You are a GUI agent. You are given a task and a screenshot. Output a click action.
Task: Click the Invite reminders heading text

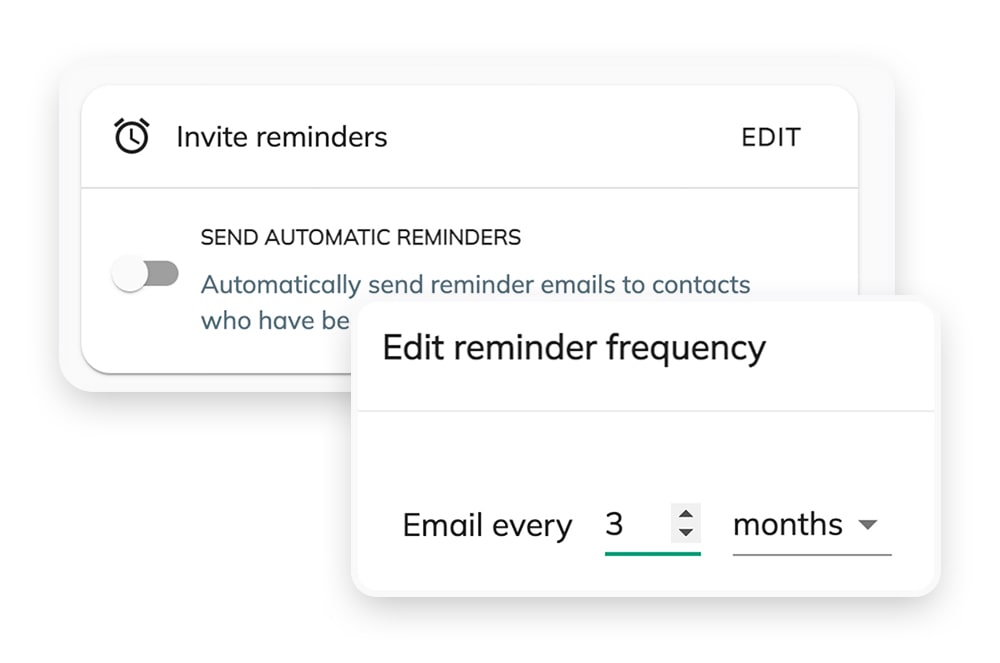(281, 137)
